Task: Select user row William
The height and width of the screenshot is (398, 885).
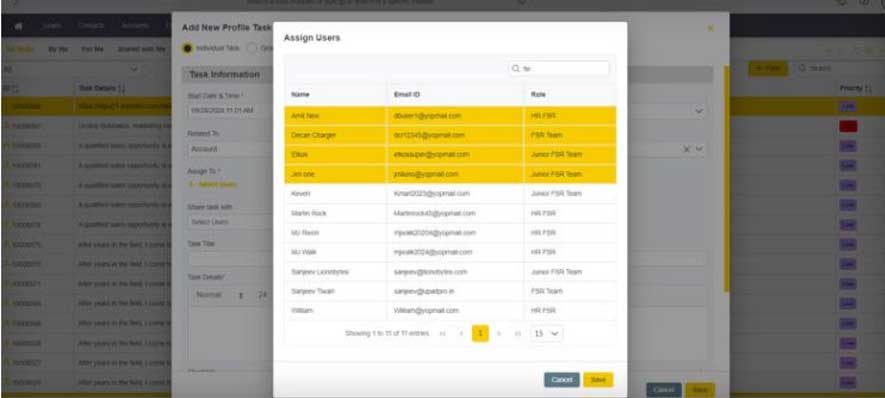Action: tap(450, 310)
